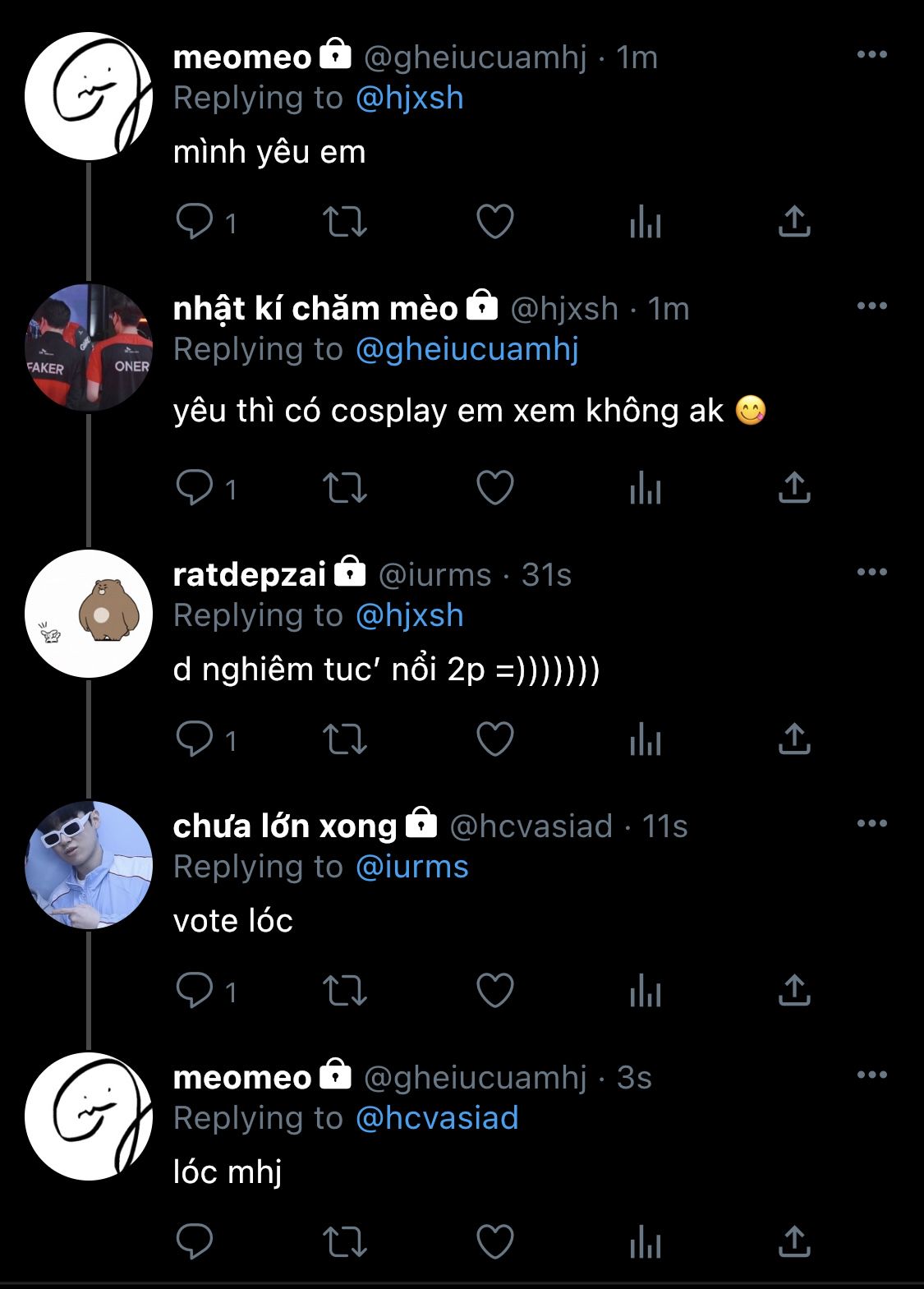
Task: Retweet the "vote lóc" tweet
Action: pos(345,991)
